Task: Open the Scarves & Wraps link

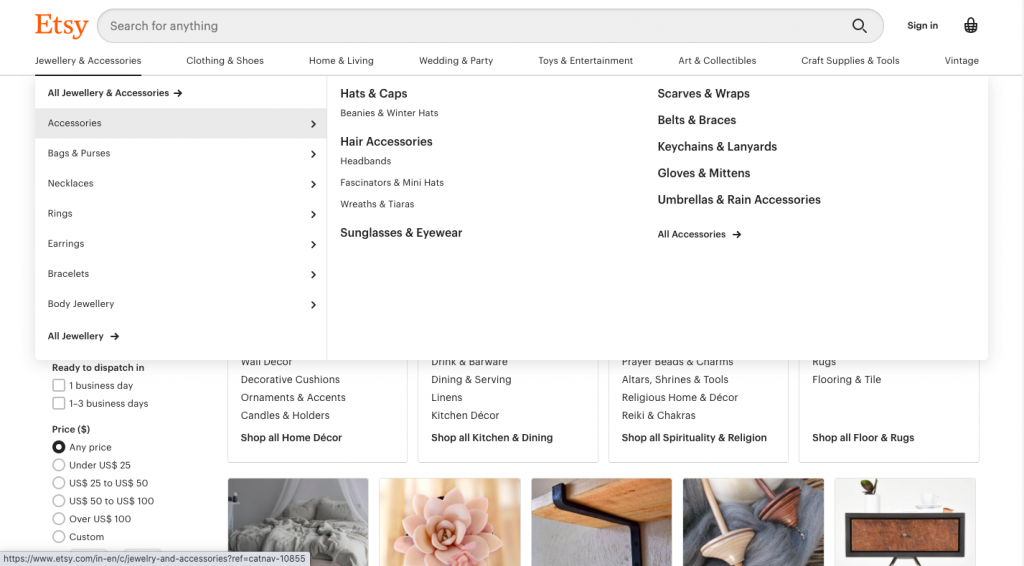Action: [x=703, y=94]
